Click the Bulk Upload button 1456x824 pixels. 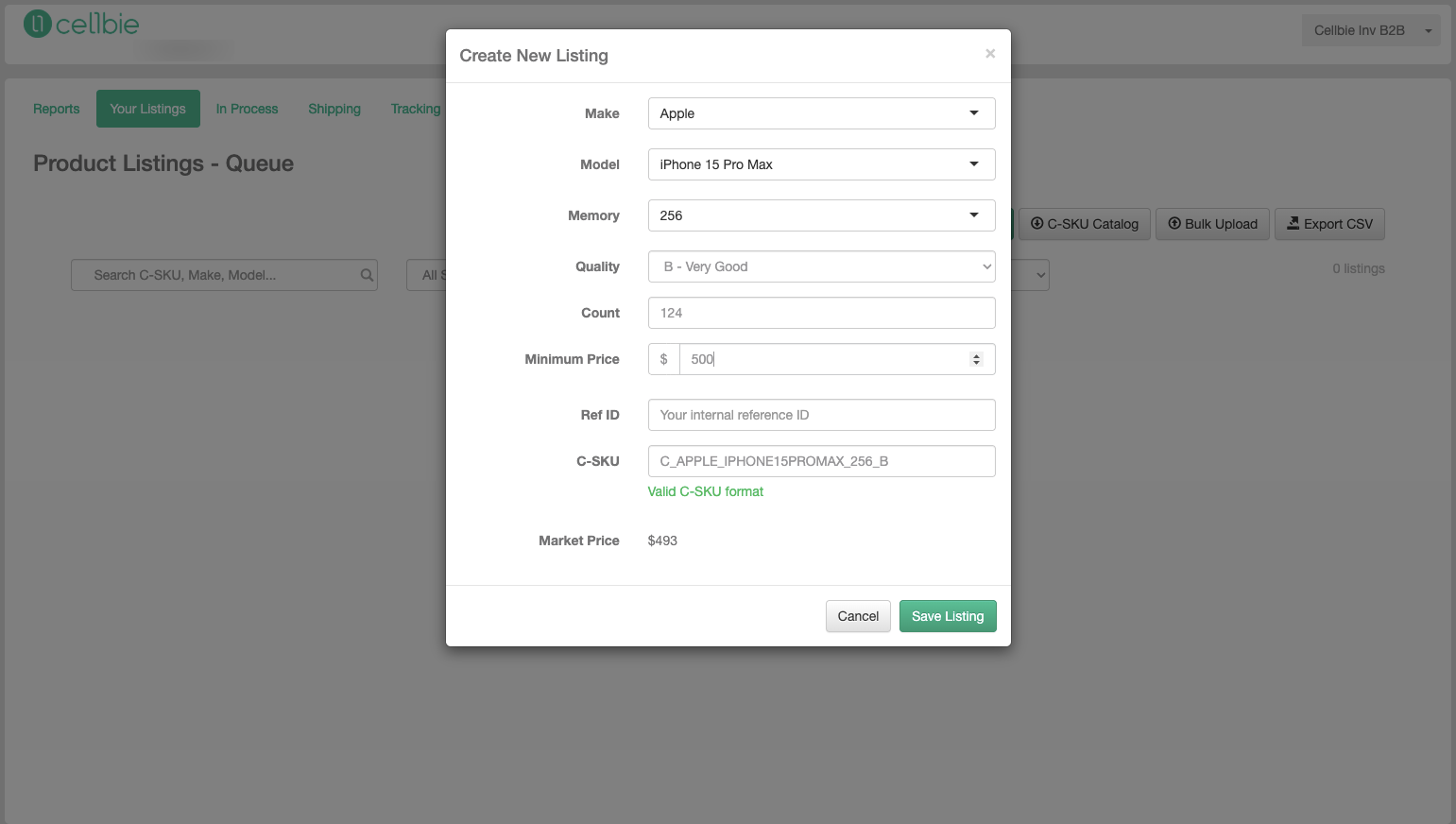tap(1212, 224)
